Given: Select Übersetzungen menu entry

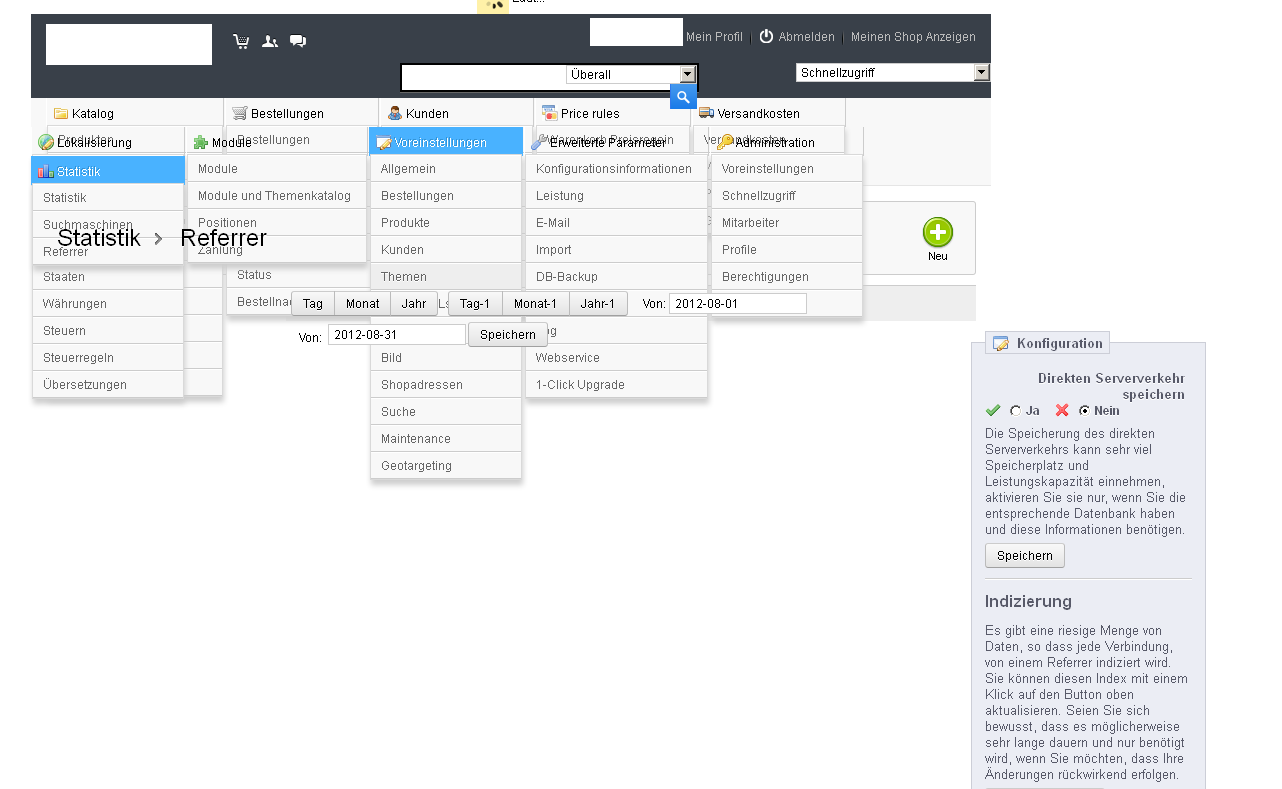Looking at the screenshot, I should (x=108, y=384).
